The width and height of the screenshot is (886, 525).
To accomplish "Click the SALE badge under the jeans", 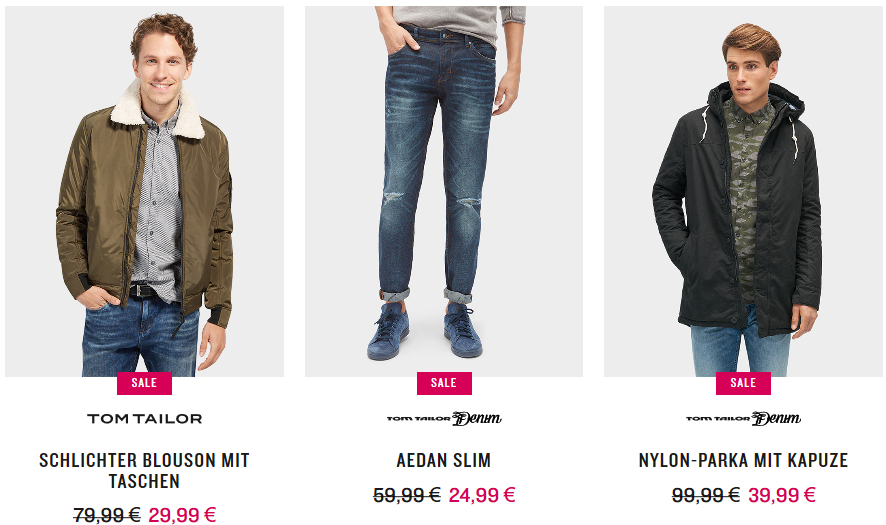I will [x=444, y=383].
